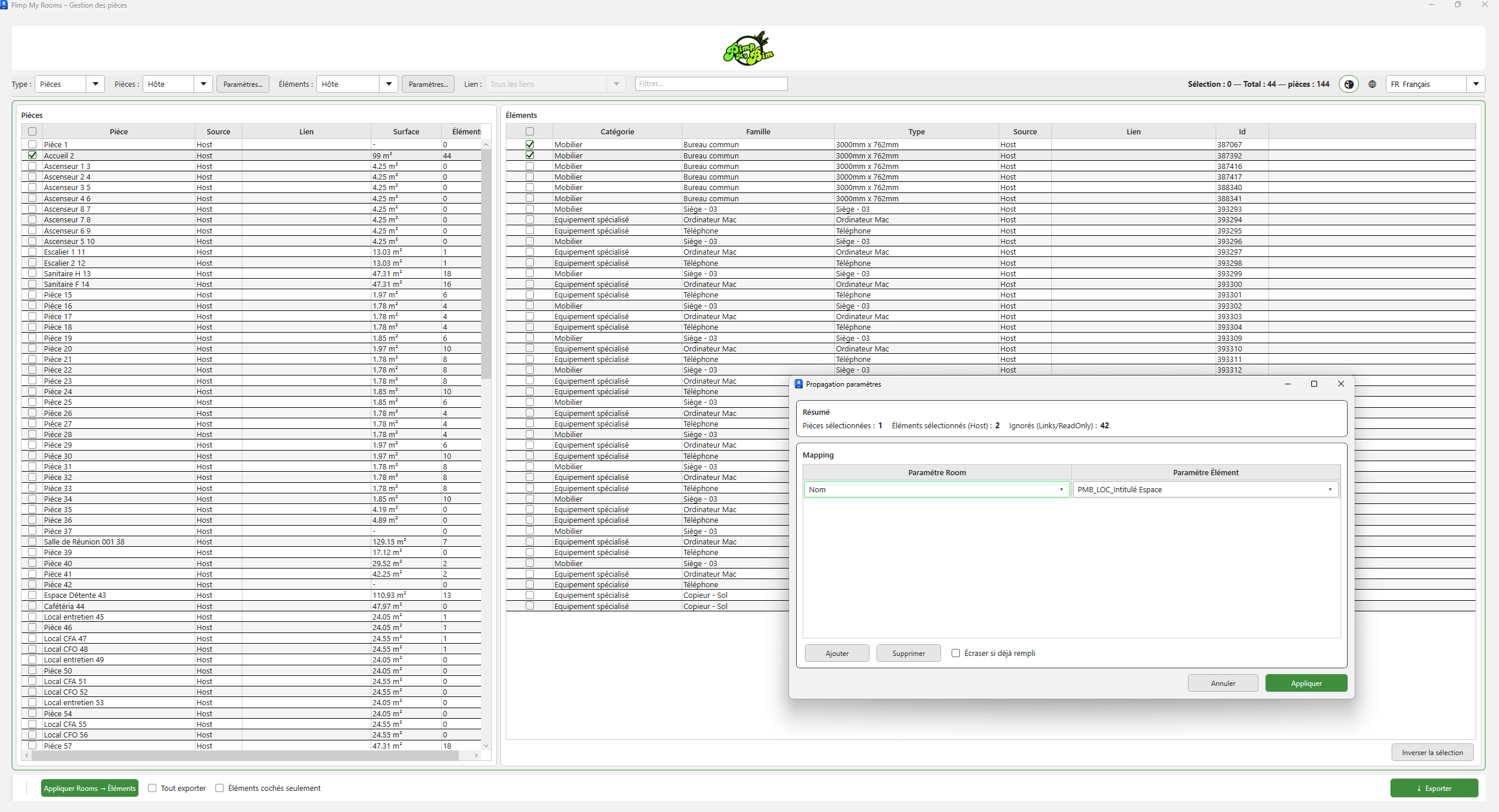
Task: Check the Ascenseur 1 3 checkbox
Action: click(32, 166)
